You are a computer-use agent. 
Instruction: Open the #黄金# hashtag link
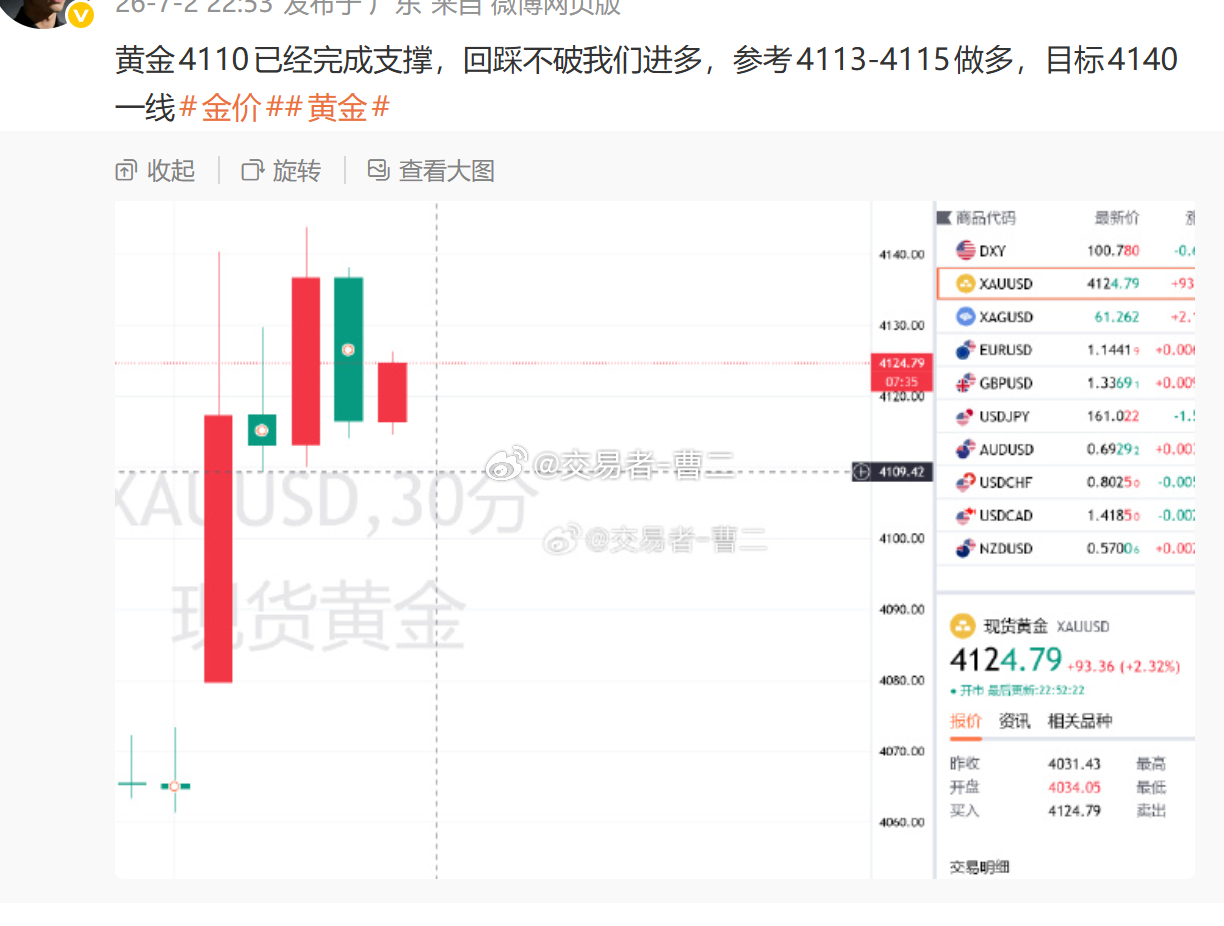338,108
